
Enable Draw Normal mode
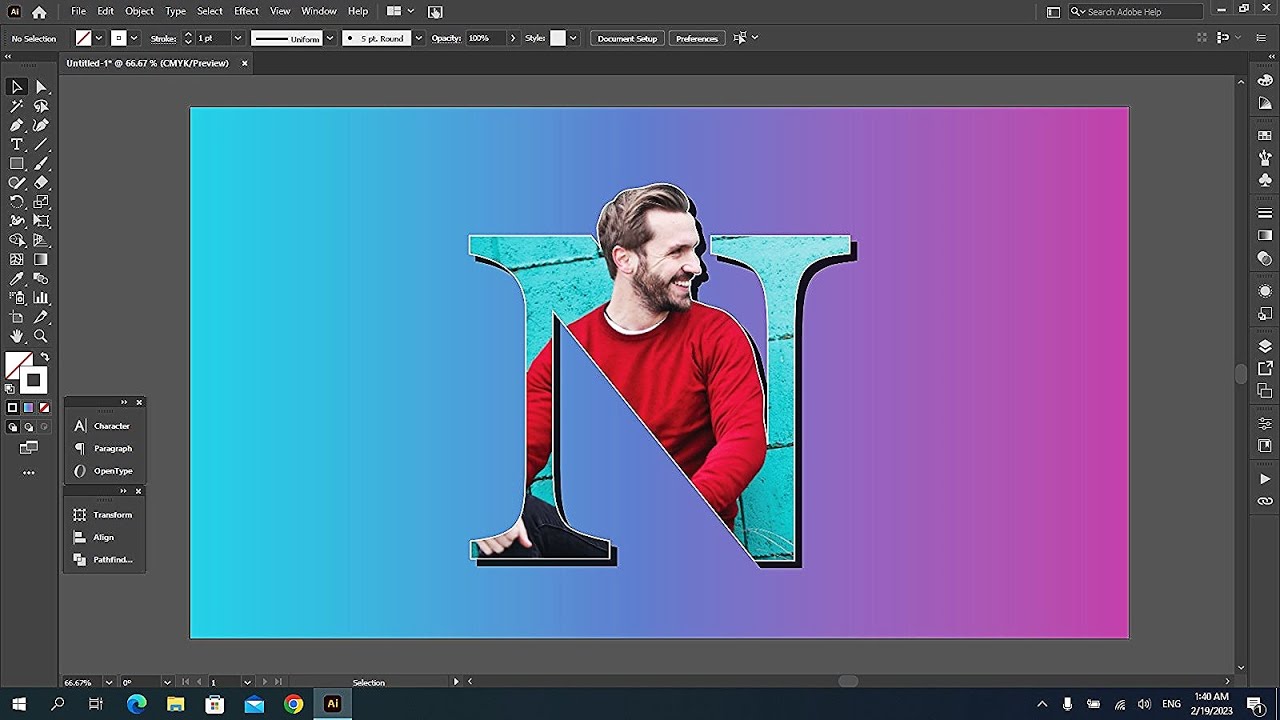coord(13,427)
